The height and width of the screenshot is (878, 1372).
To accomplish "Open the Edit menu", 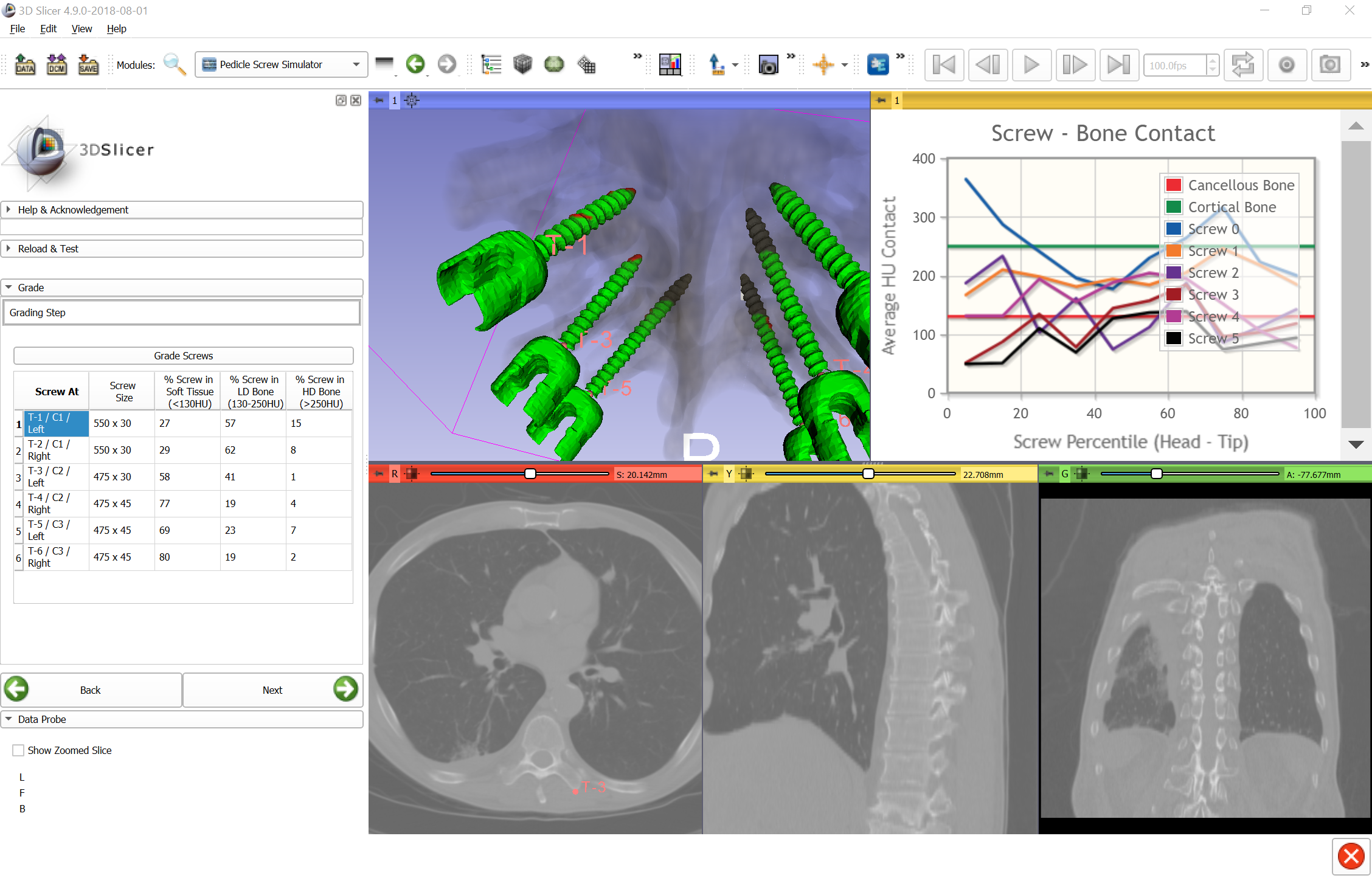I will (x=48, y=29).
